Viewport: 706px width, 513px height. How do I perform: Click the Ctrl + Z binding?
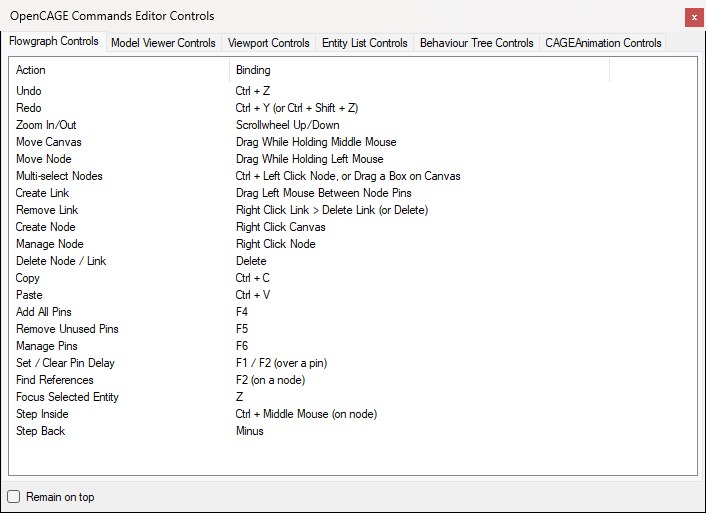click(253, 91)
